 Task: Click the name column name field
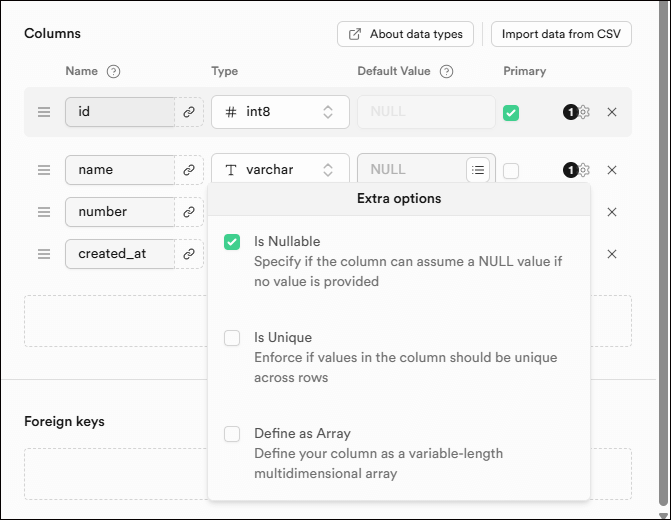tap(119, 170)
